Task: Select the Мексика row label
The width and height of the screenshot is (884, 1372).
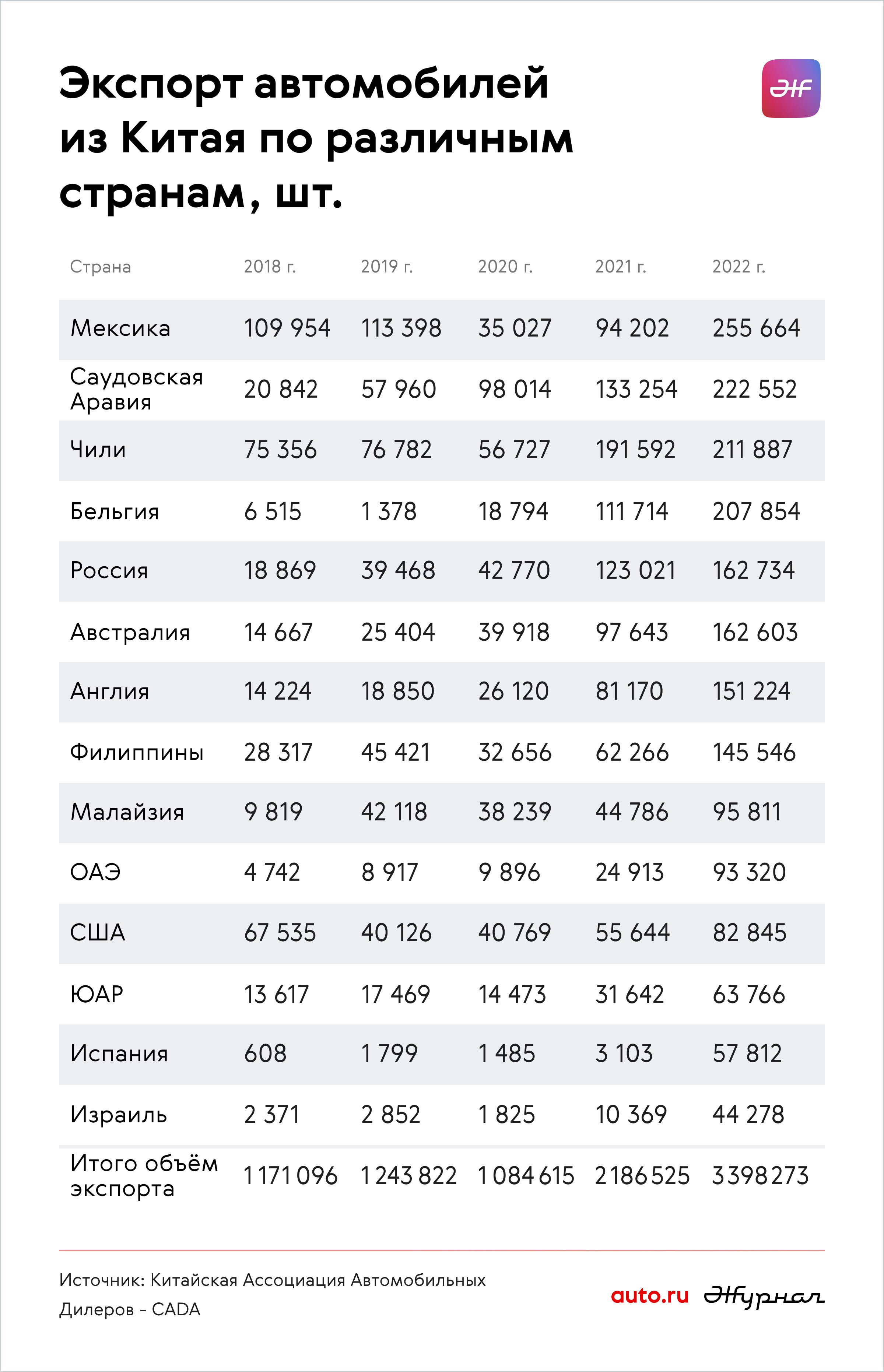Action: [120, 328]
